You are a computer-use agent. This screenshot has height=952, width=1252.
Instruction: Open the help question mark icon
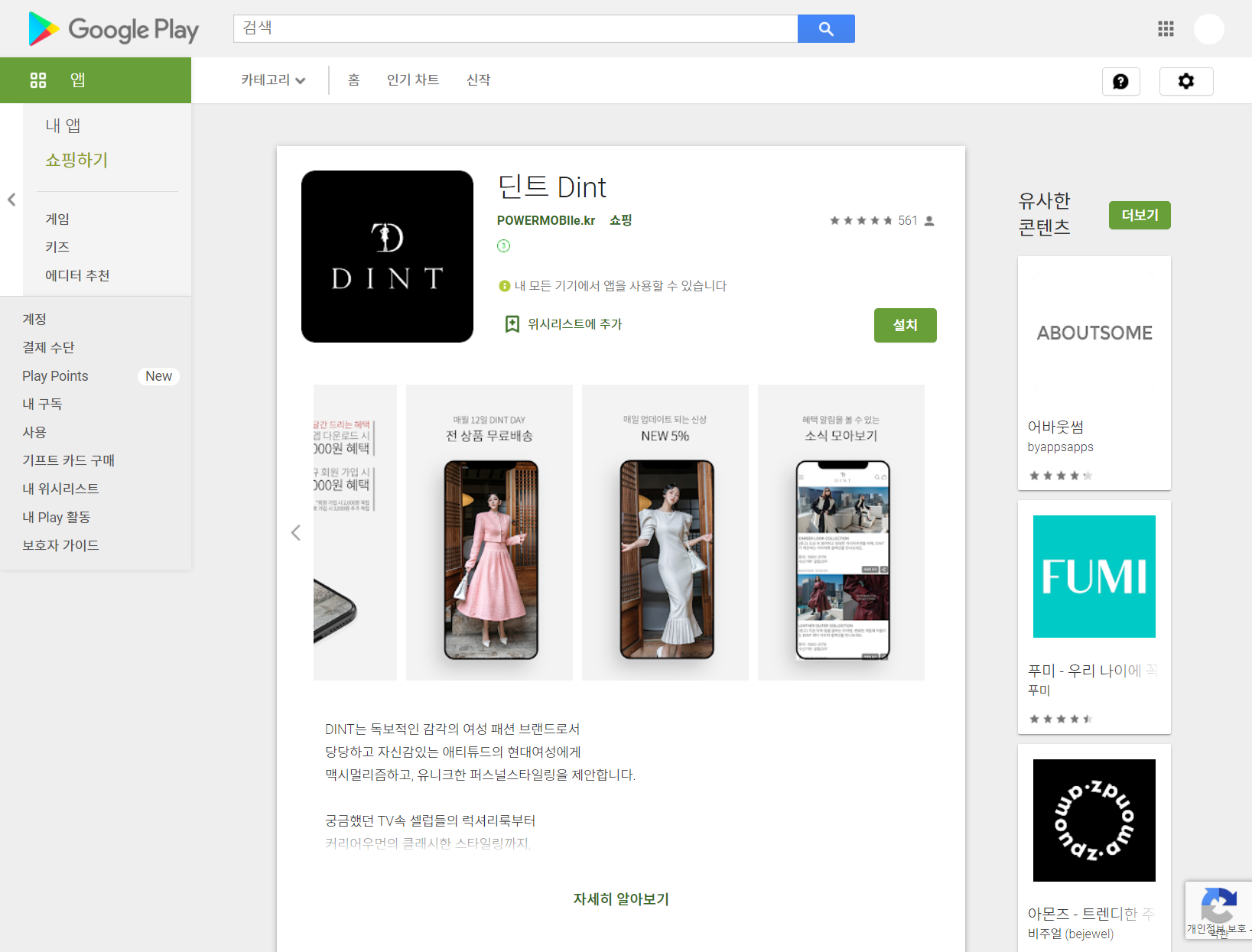(x=1120, y=81)
